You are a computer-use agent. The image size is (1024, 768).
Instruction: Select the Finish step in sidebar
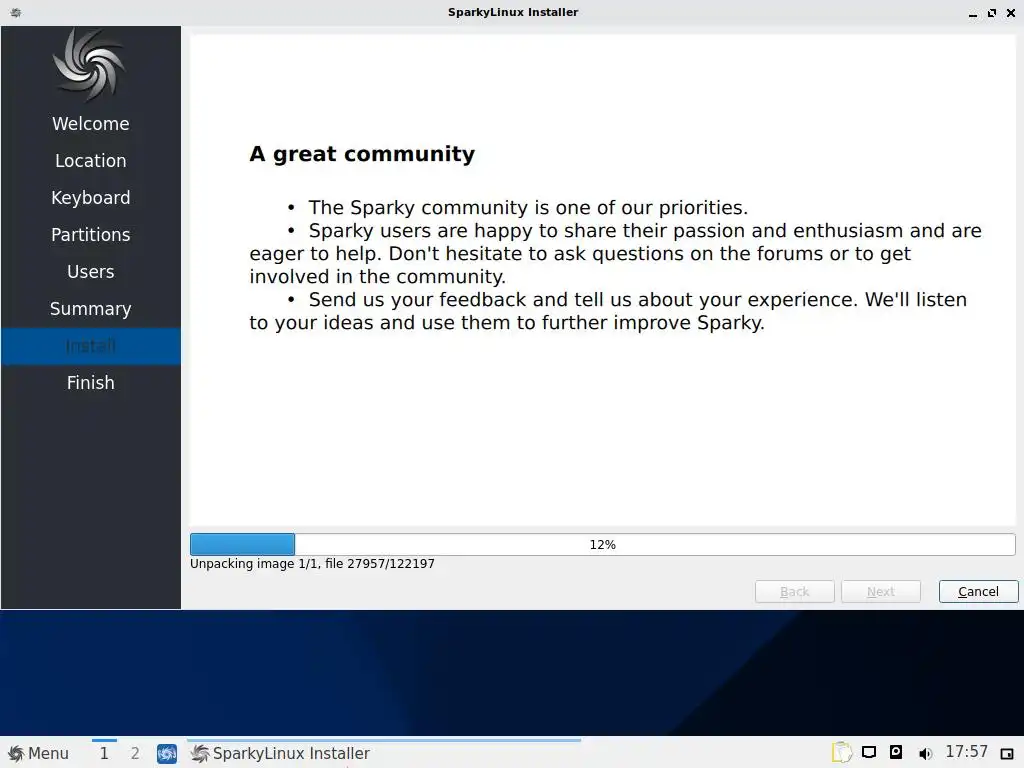tap(91, 383)
